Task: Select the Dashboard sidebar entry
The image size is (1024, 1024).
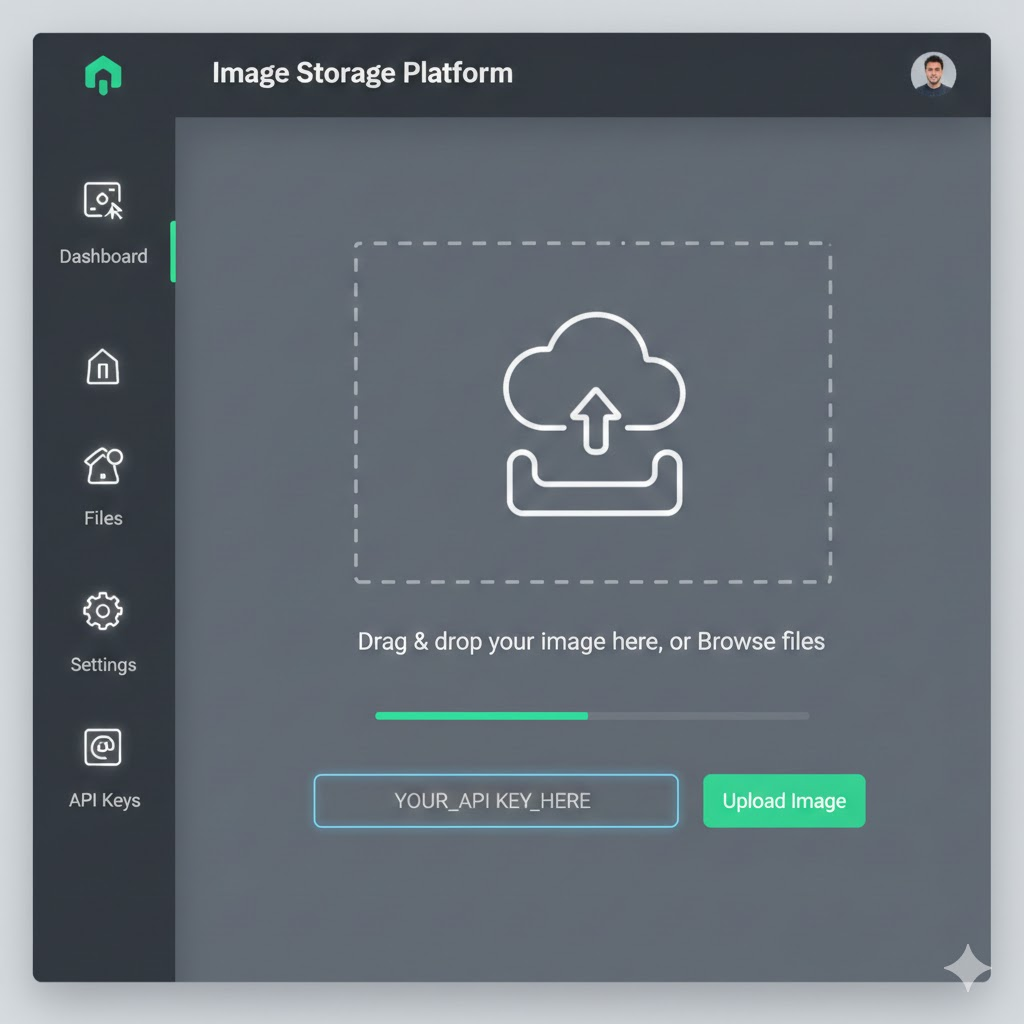Action: [103, 256]
